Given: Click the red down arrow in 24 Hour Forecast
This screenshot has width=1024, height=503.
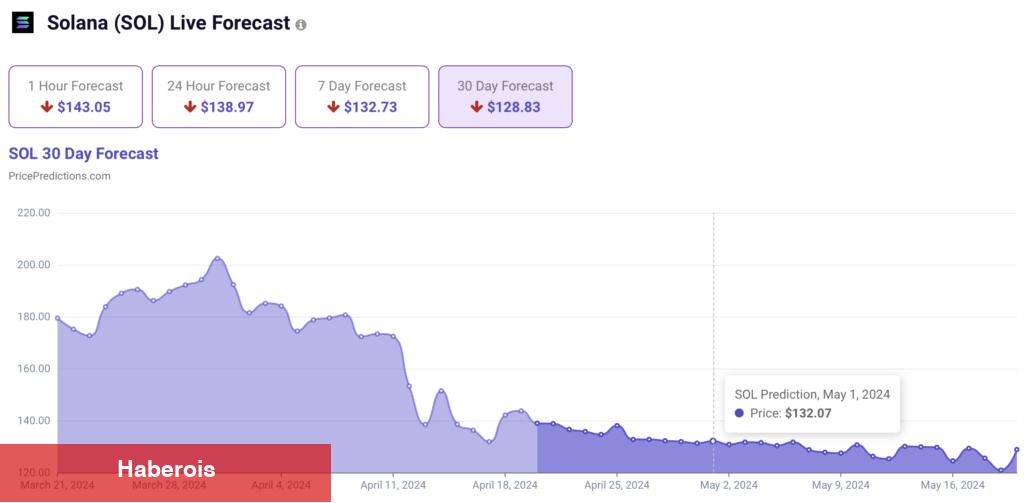Looking at the screenshot, I should tap(190, 106).
